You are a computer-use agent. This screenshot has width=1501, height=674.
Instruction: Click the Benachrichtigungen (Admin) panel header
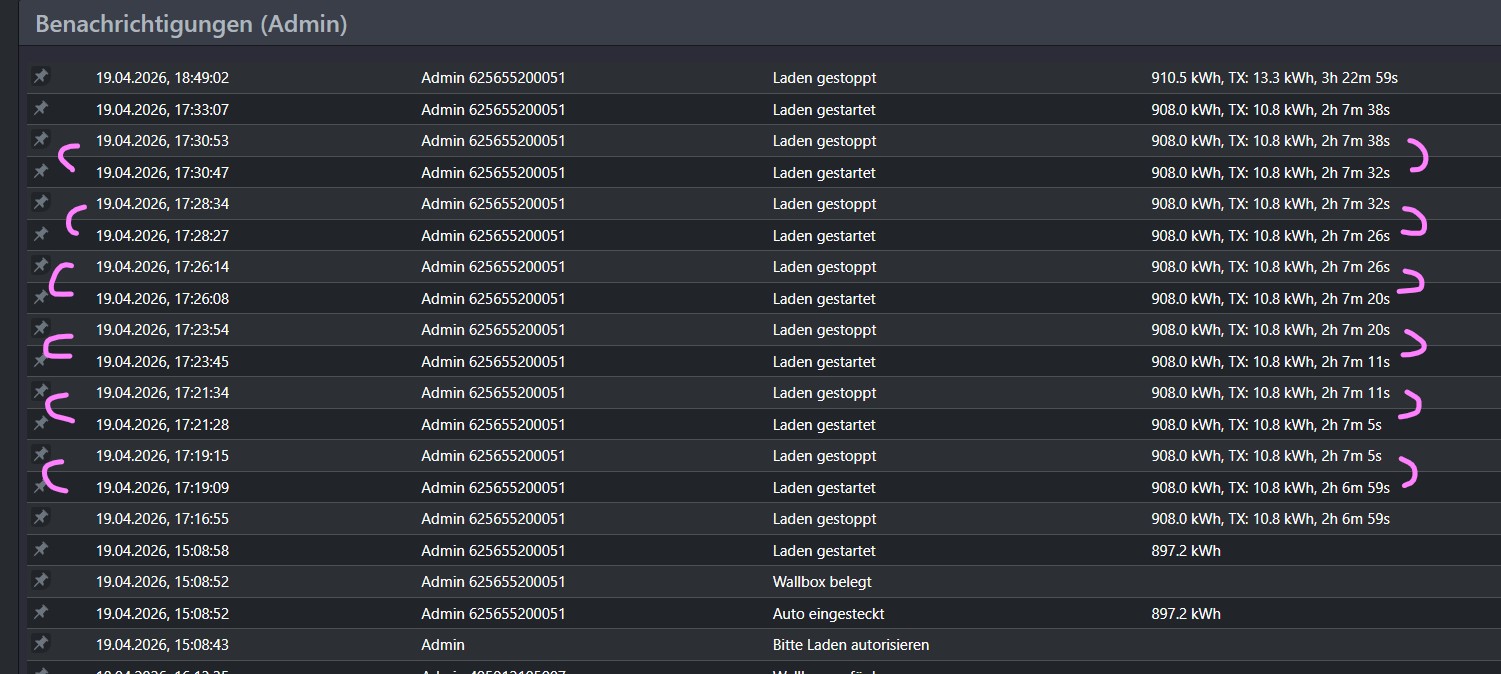click(191, 24)
